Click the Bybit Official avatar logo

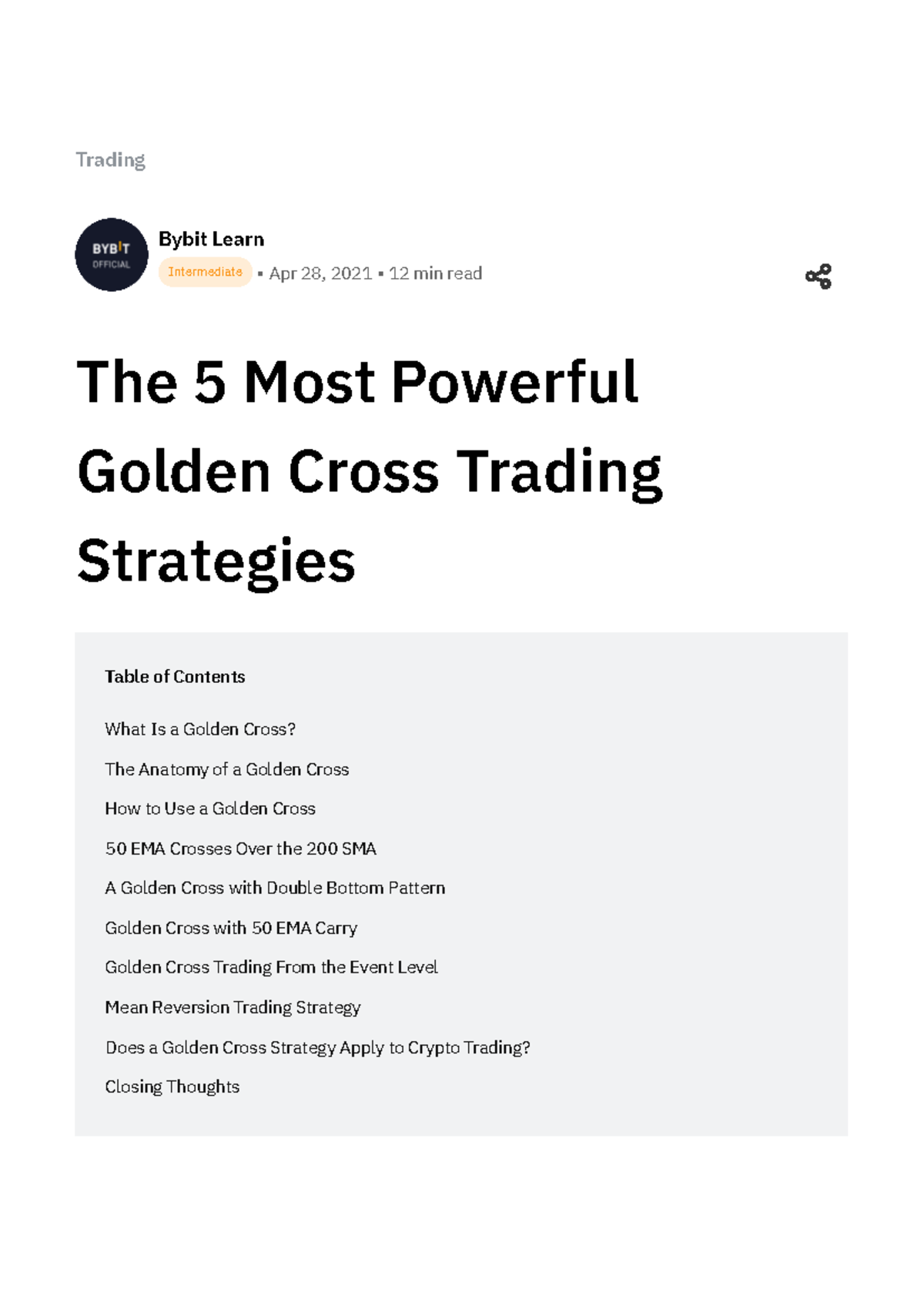pos(112,255)
